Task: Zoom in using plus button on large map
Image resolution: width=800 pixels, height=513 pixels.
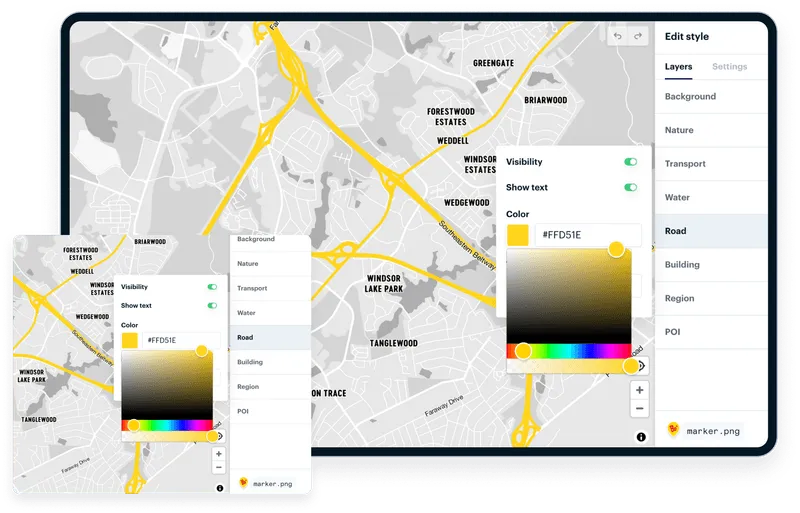Action: tap(640, 390)
